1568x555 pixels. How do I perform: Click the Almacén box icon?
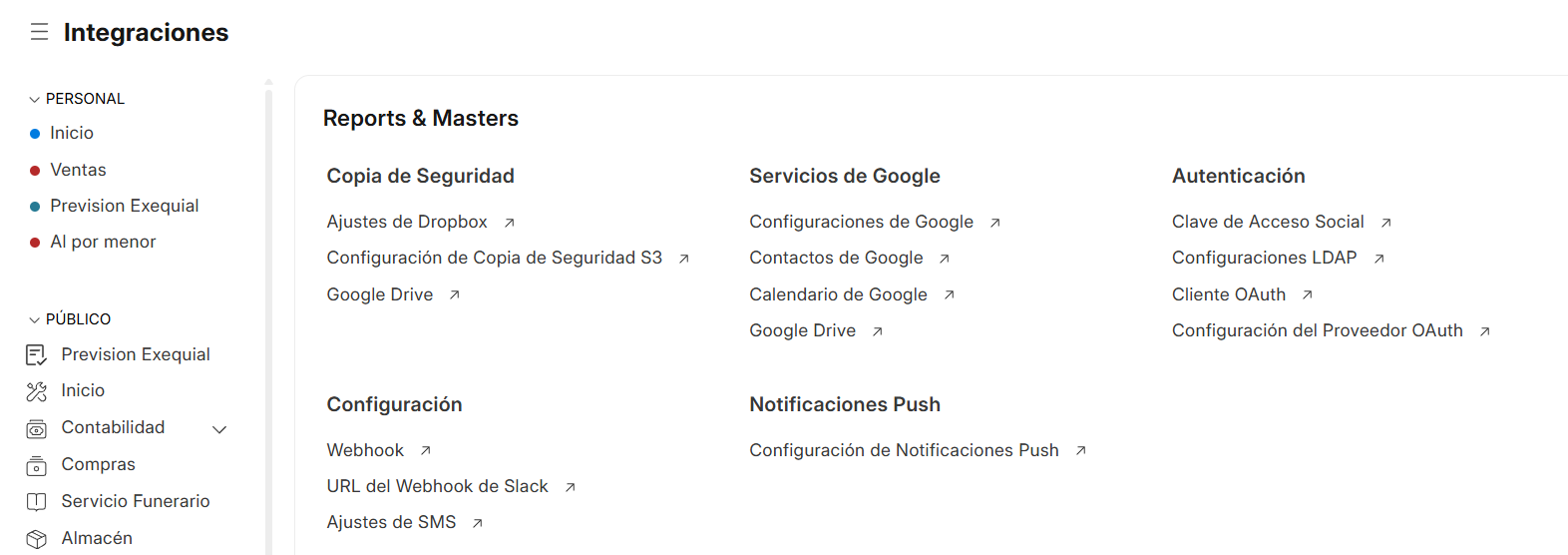point(37,538)
